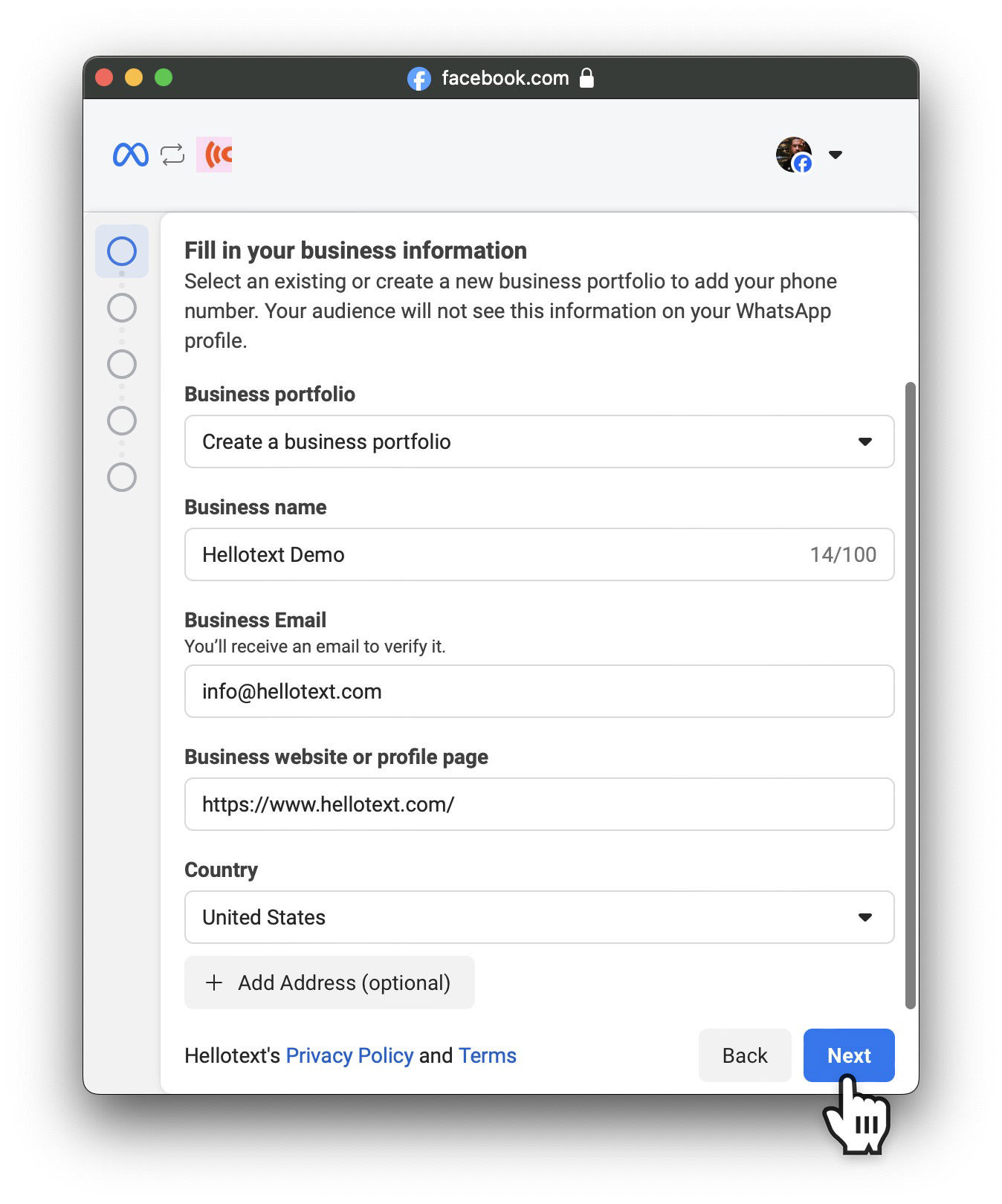Click the Next button
Screen dimensions: 1002x1204
[849, 1055]
